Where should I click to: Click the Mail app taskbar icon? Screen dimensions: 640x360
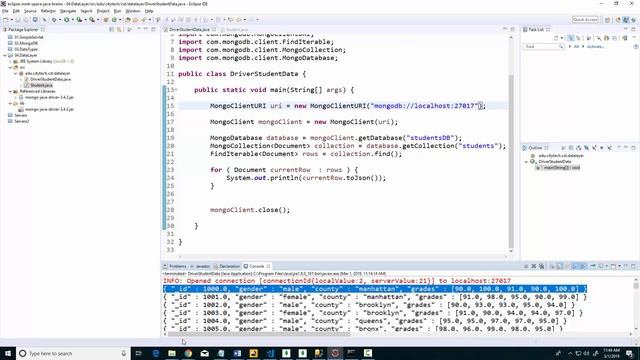(x=204, y=353)
